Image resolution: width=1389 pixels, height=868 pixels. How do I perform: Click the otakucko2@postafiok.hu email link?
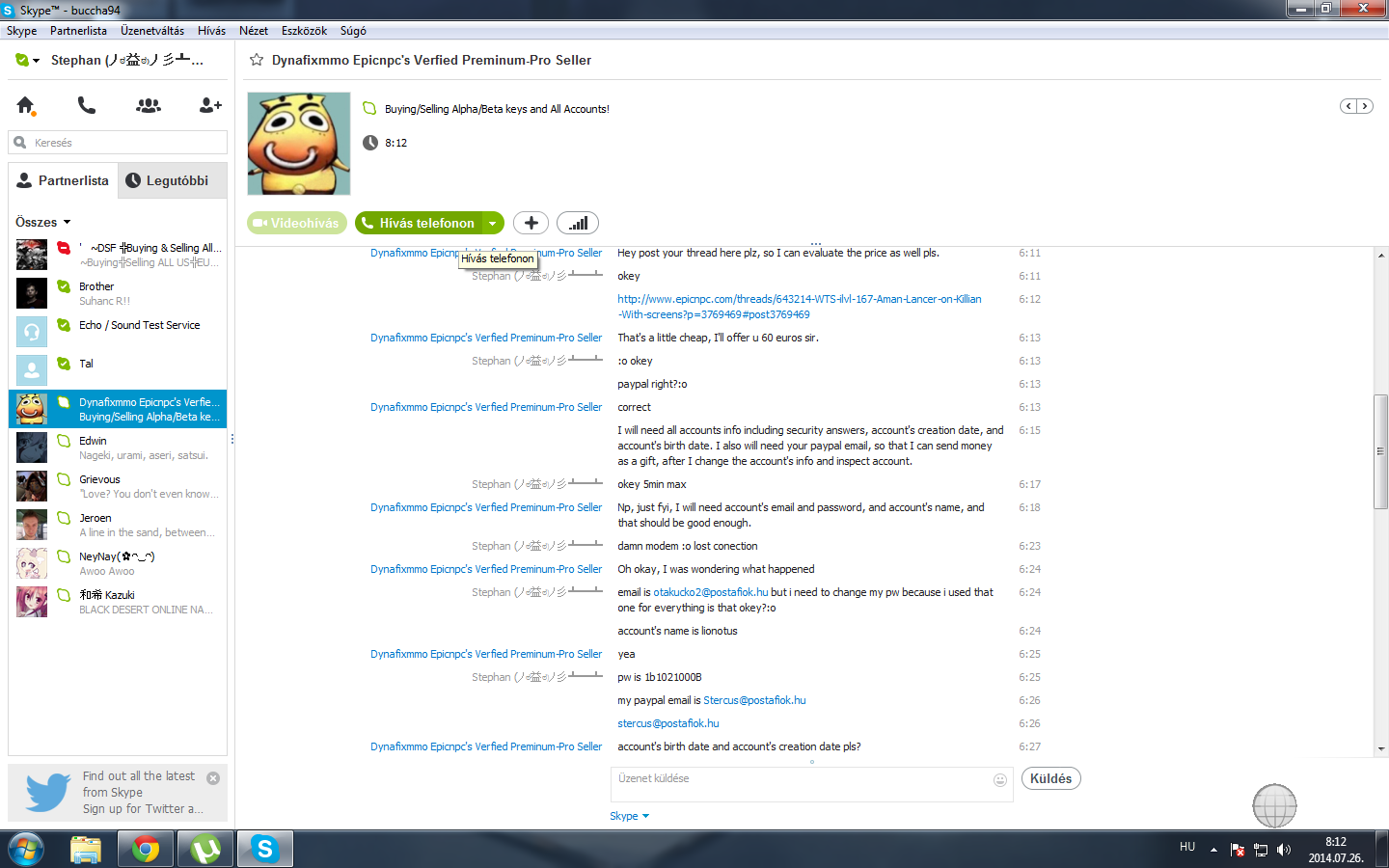pyautogui.click(x=711, y=592)
